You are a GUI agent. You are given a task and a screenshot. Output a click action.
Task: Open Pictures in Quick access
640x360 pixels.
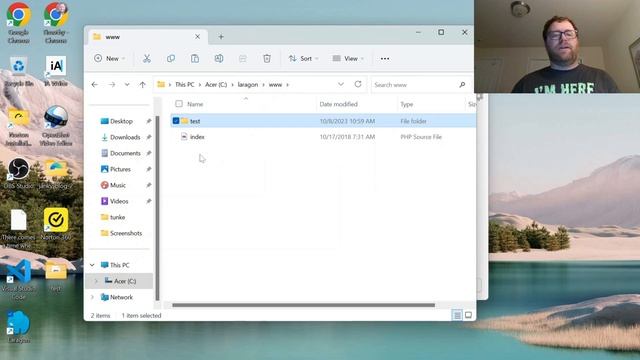[121, 169]
